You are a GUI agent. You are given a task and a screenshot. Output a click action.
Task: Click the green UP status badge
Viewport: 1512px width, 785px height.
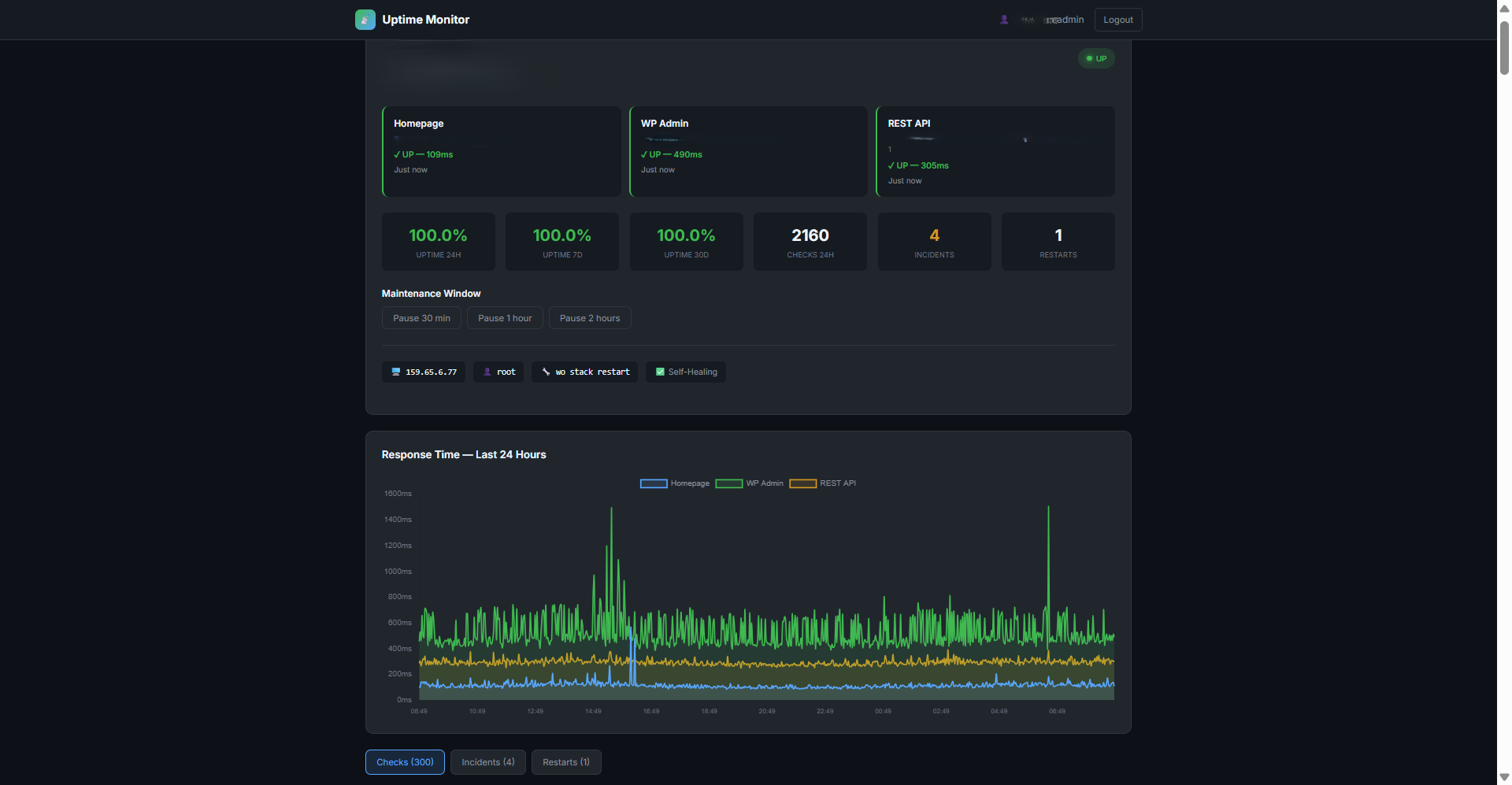click(x=1096, y=58)
